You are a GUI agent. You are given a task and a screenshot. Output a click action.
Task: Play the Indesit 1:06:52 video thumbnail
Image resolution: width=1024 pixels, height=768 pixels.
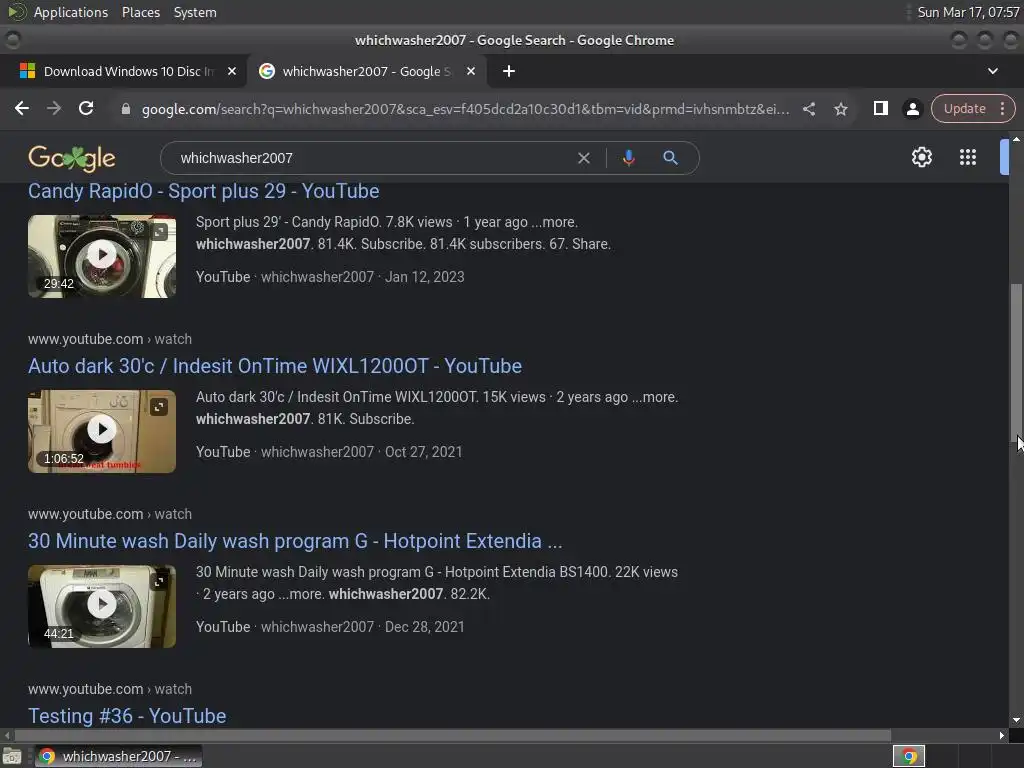102,430
